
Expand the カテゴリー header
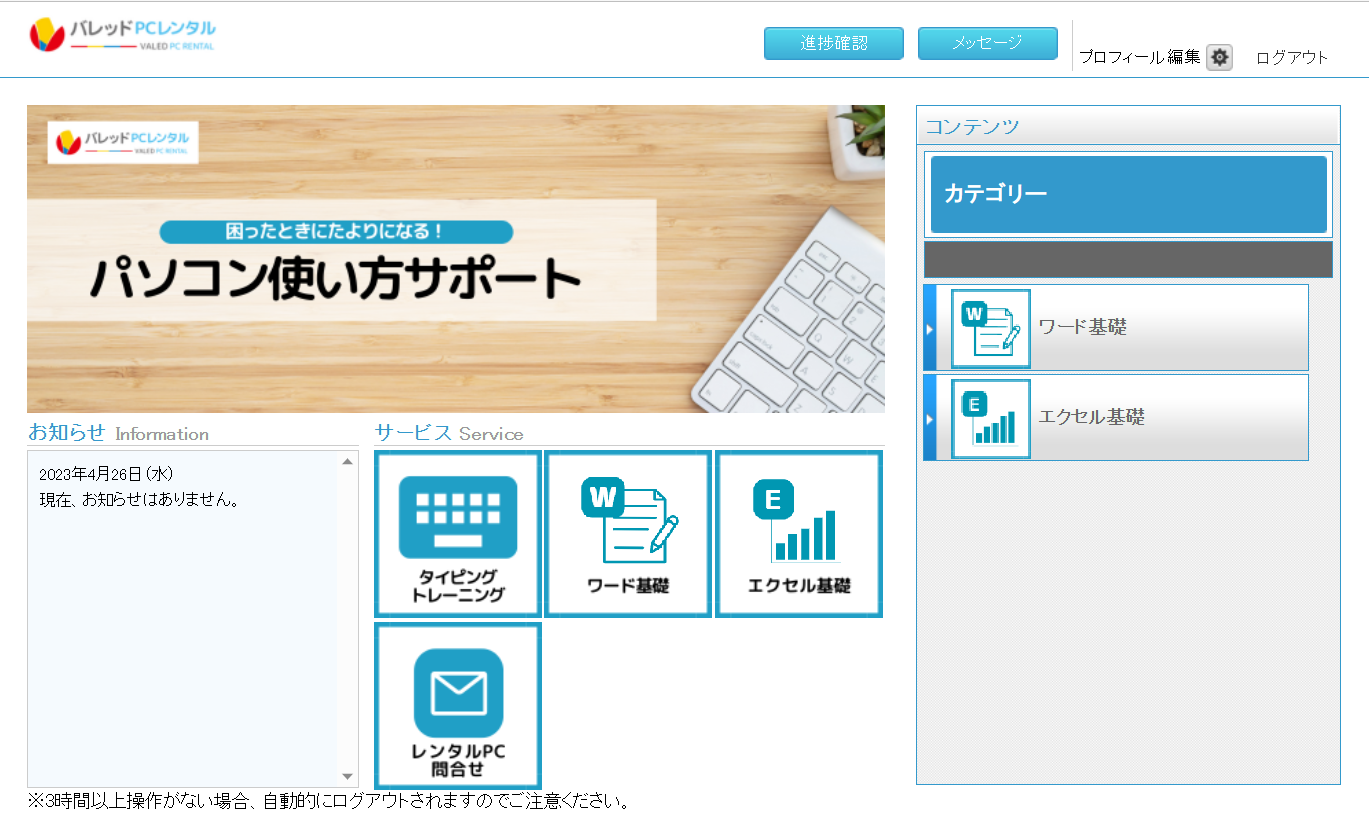pyautogui.click(x=1128, y=194)
